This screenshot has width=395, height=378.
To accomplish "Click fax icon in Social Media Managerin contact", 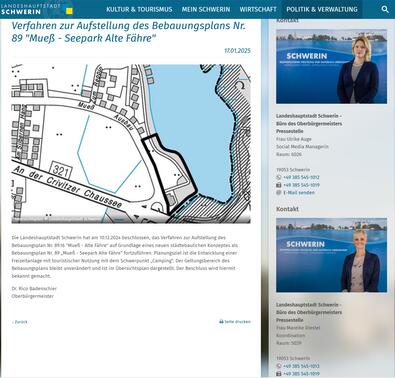I will (279, 185).
